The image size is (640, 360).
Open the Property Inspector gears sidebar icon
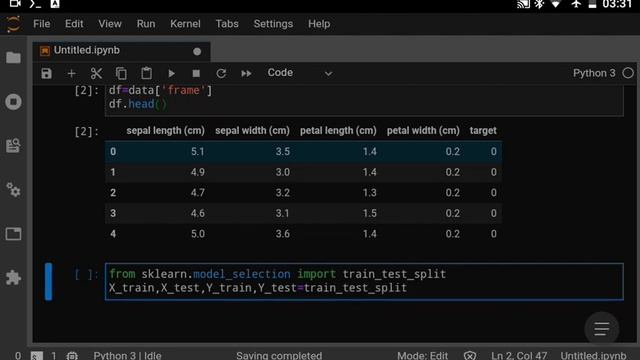13,190
